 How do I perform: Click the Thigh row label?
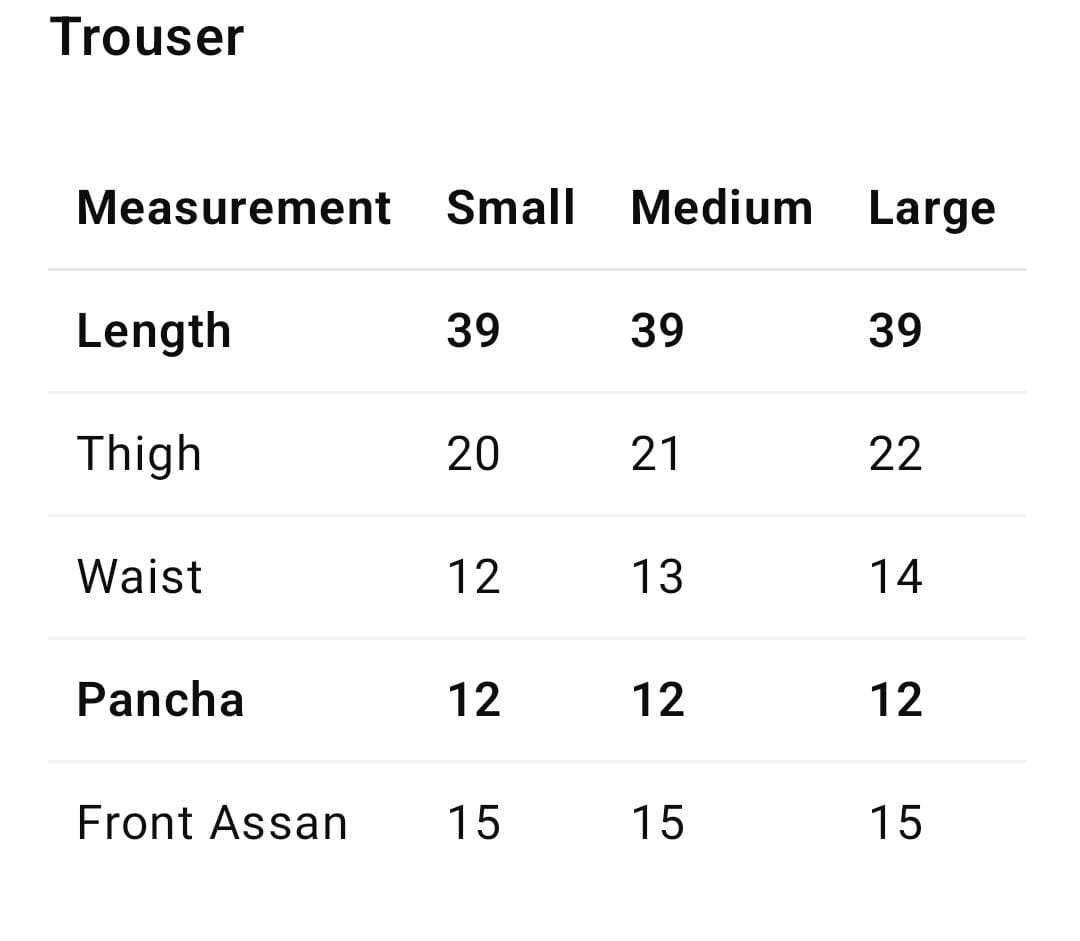(x=139, y=455)
